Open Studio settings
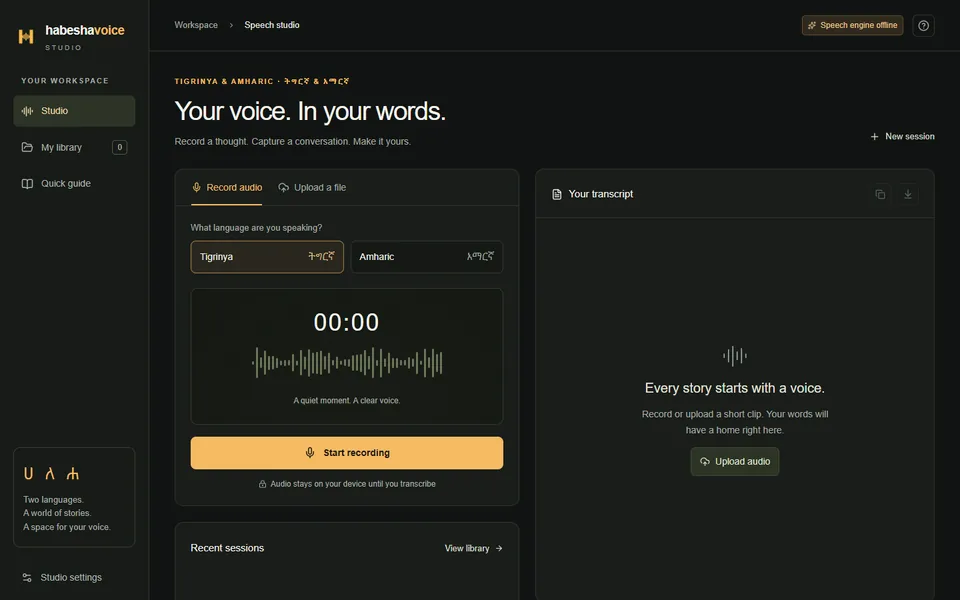 [x=62, y=577]
